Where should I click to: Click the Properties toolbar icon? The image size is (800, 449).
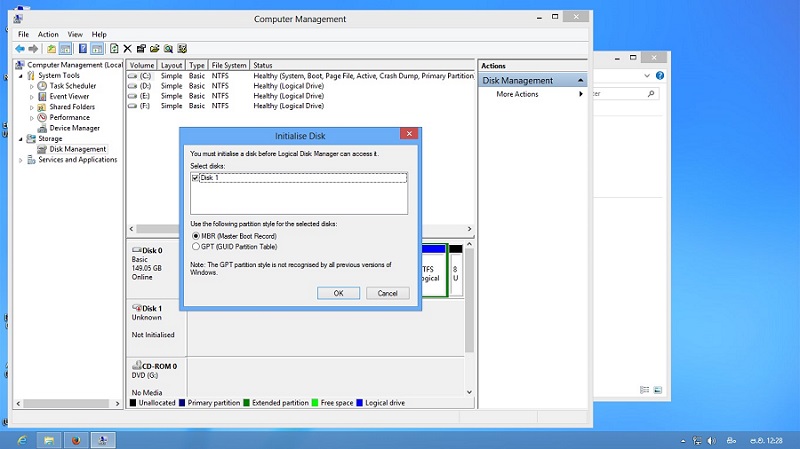(x=141, y=49)
